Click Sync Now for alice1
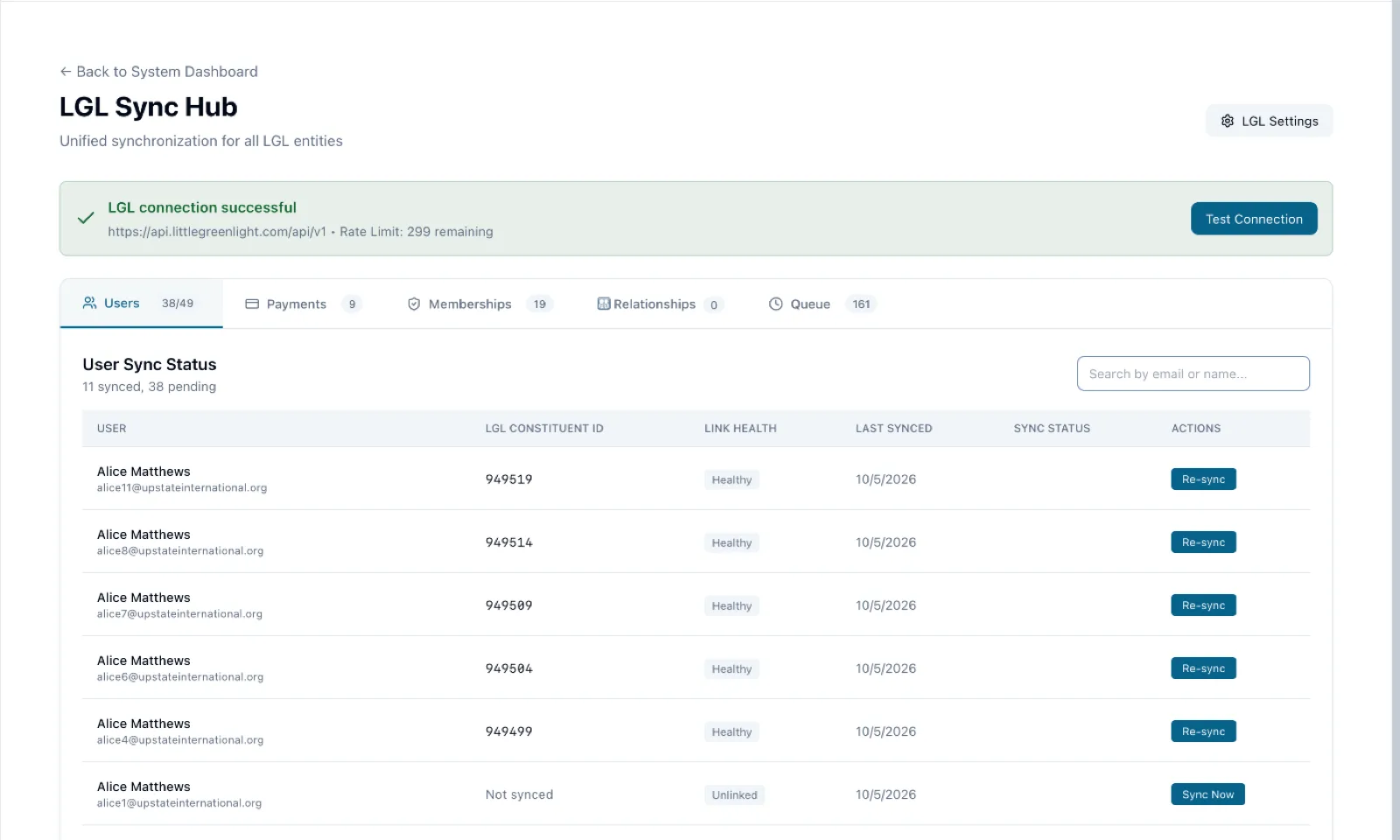The width and height of the screenshot is (1400, 840). pos(1207,794)
